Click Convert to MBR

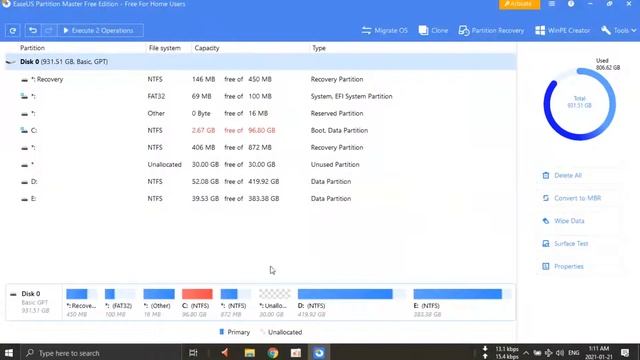pos(578,198)
